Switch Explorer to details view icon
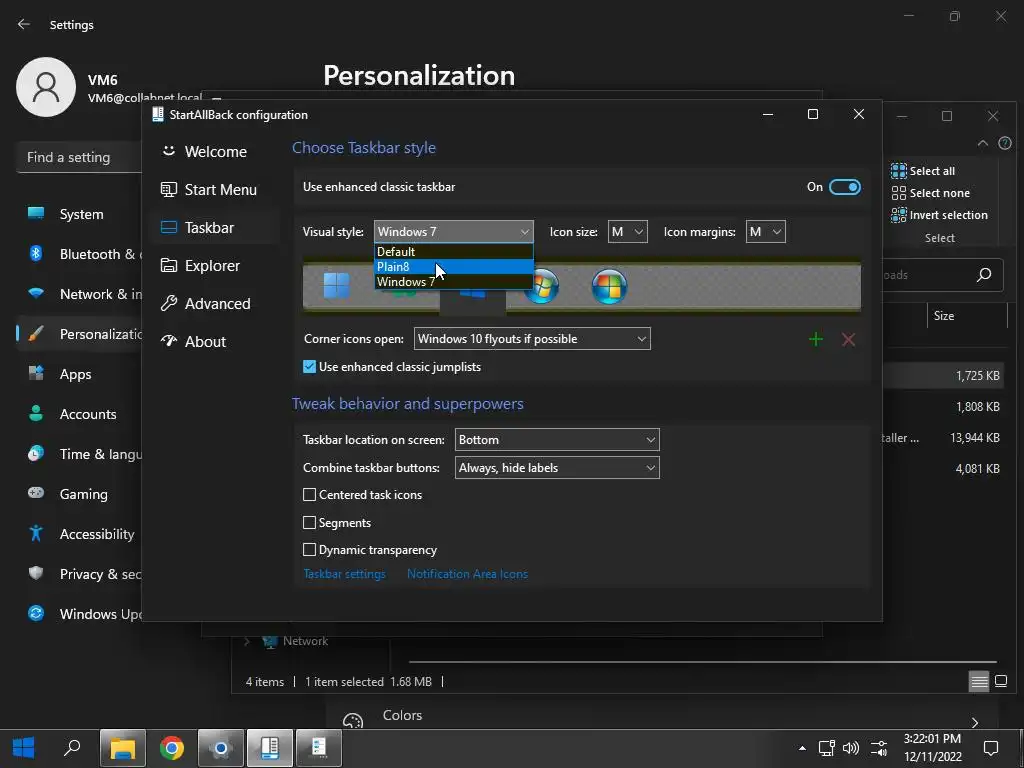This screenshot has height=768, width=1024. coord(979,682)
